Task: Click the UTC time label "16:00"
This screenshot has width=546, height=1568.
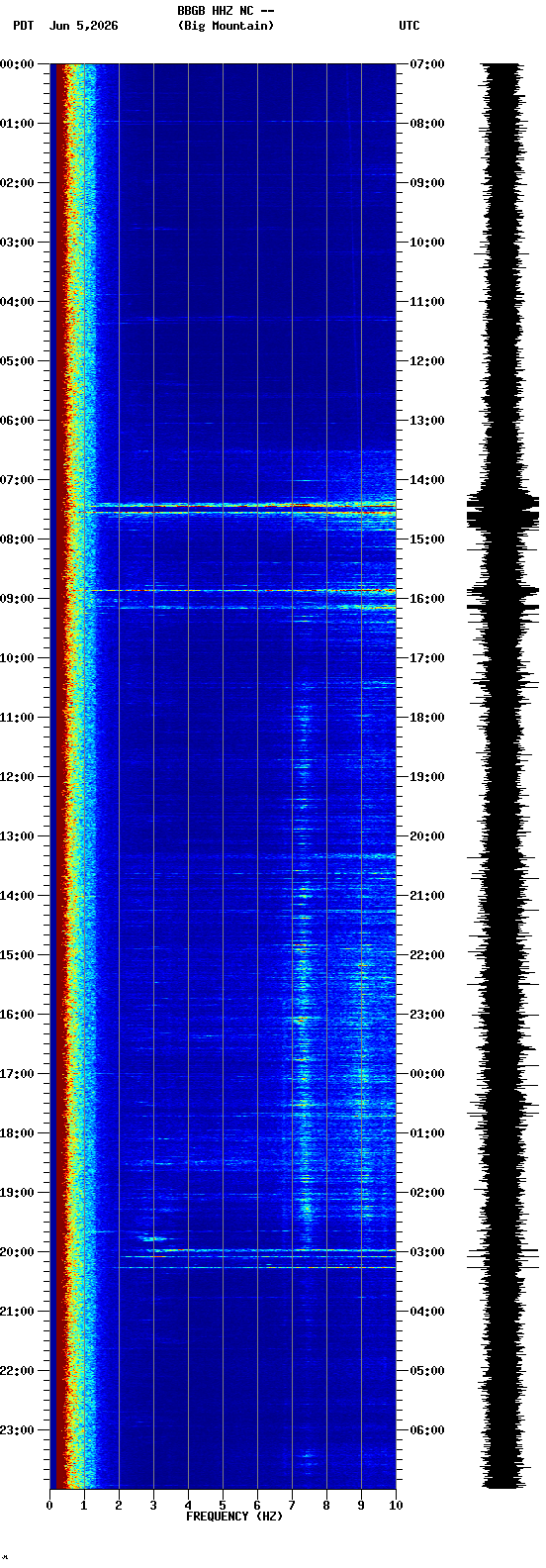Action: click(x=427, y=599)
